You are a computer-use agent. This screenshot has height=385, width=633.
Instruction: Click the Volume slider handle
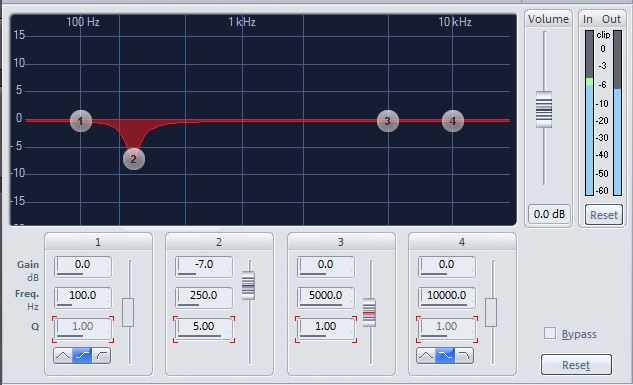pyautogui.click(x=544, y=109)
